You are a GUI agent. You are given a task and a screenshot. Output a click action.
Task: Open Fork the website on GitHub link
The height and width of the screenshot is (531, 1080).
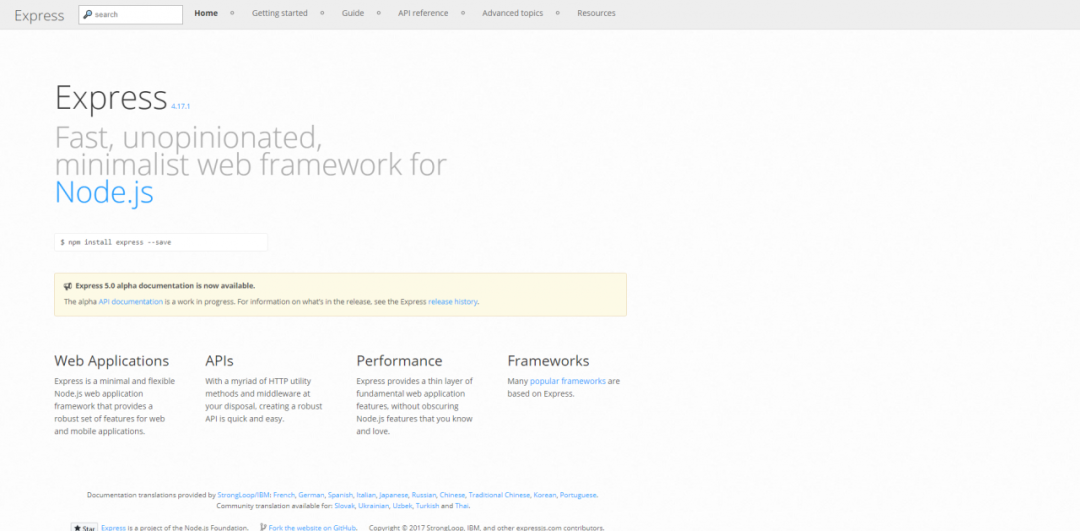(312, 528)
